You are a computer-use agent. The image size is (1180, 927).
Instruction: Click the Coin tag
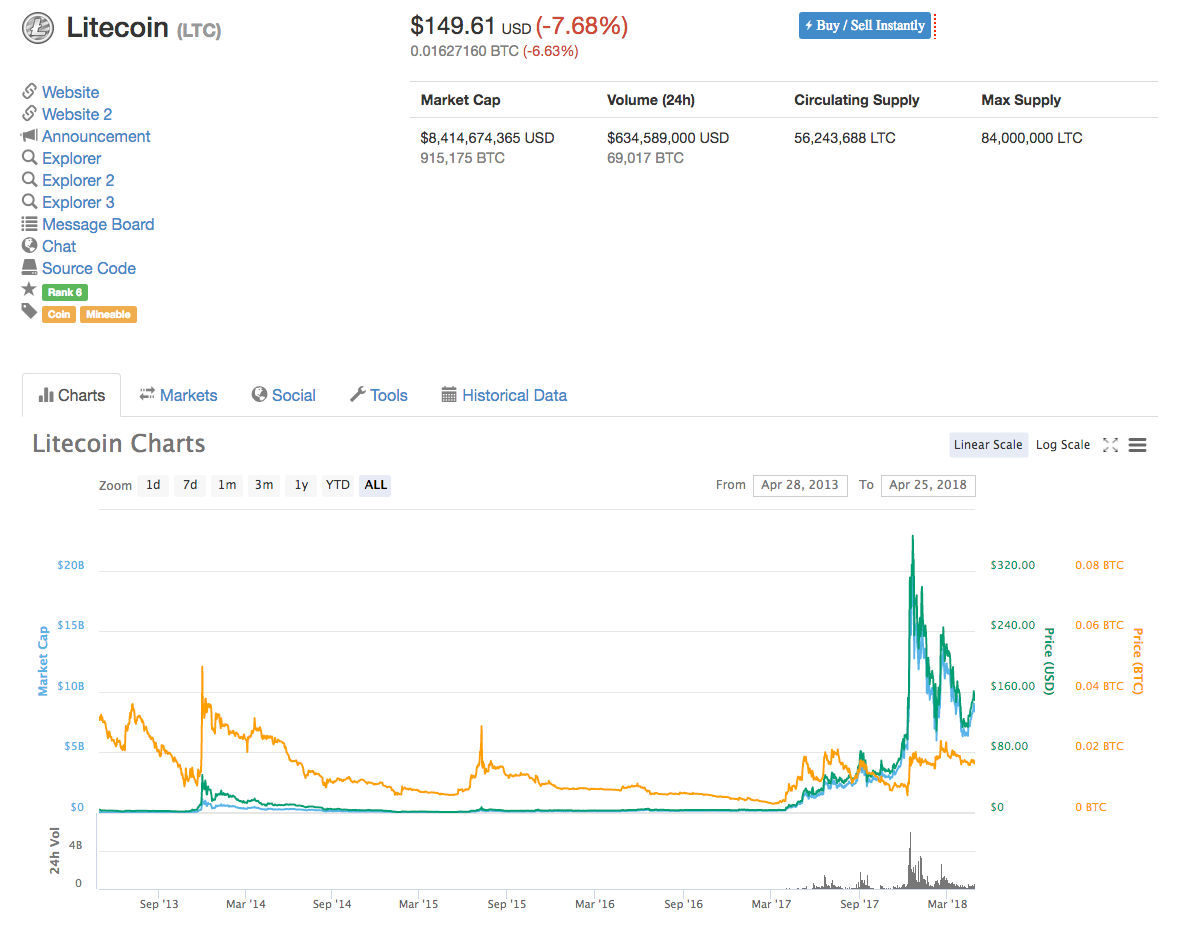pyautogui.click(x=59, y=314)
